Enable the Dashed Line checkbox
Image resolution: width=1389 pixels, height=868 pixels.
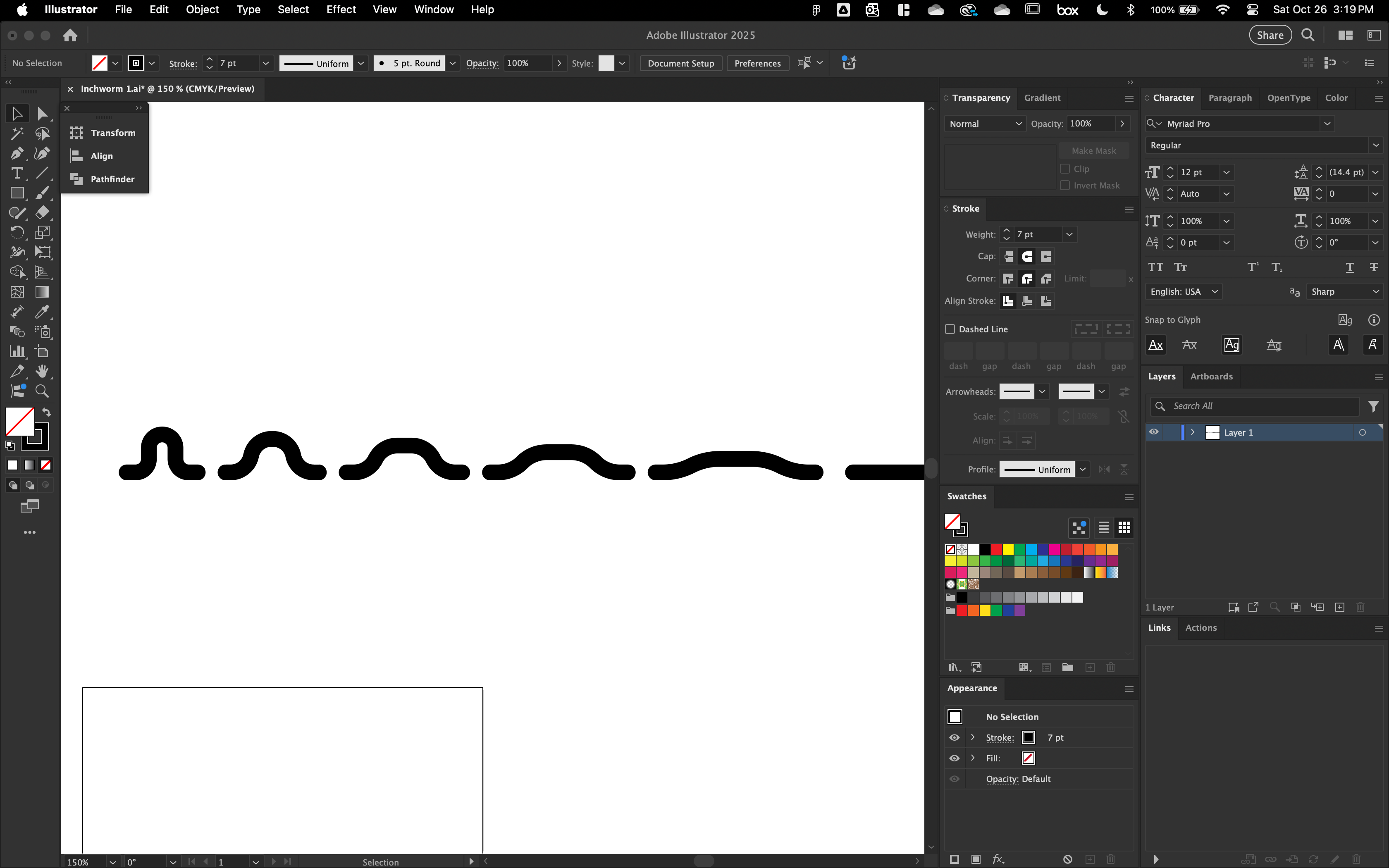[x=950, y=329]
